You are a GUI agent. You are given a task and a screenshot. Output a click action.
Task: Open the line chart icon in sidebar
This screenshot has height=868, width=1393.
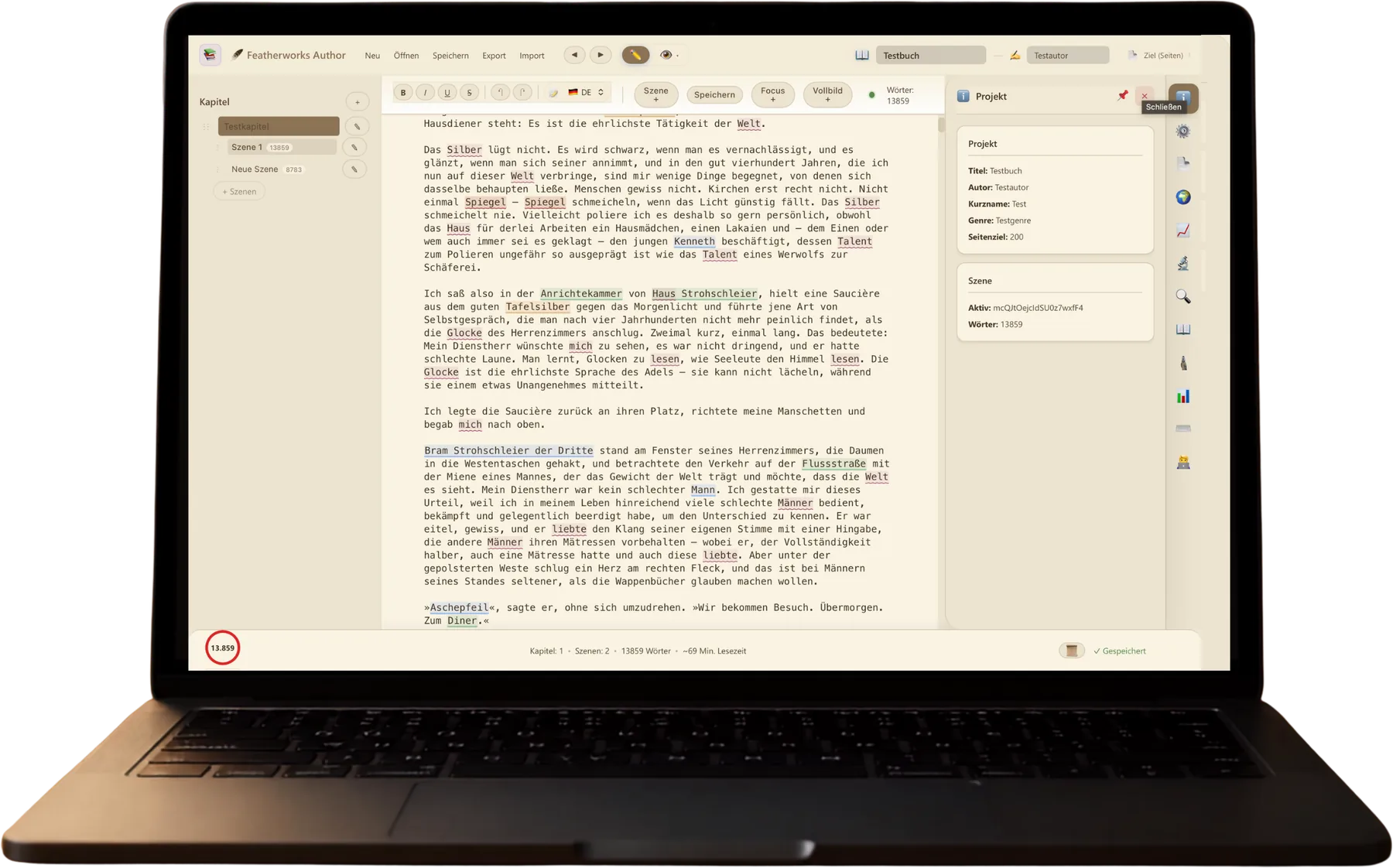pos(1183,231)
